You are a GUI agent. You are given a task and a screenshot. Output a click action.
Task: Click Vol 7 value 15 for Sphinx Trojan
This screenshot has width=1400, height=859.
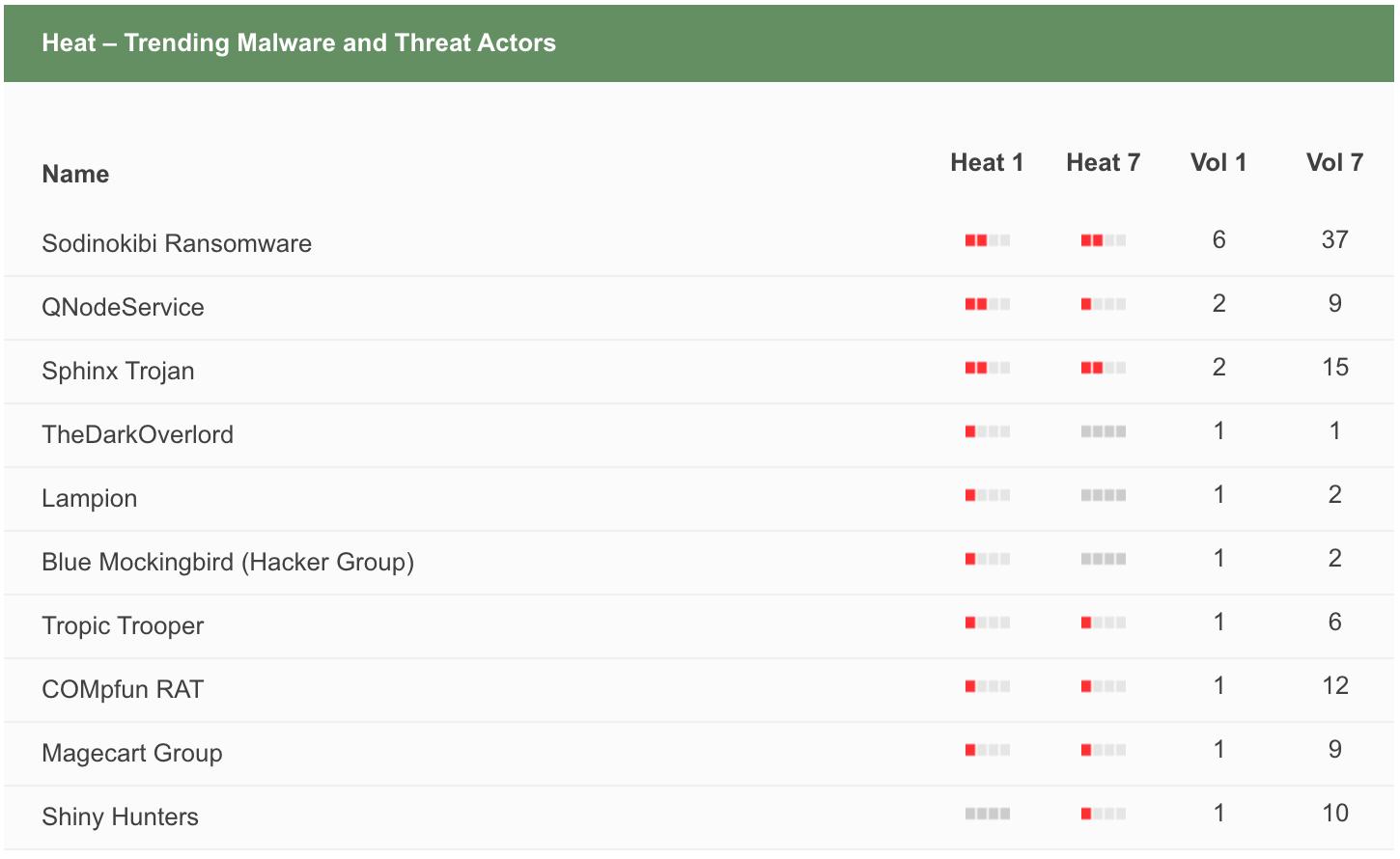click(1335, 367)
